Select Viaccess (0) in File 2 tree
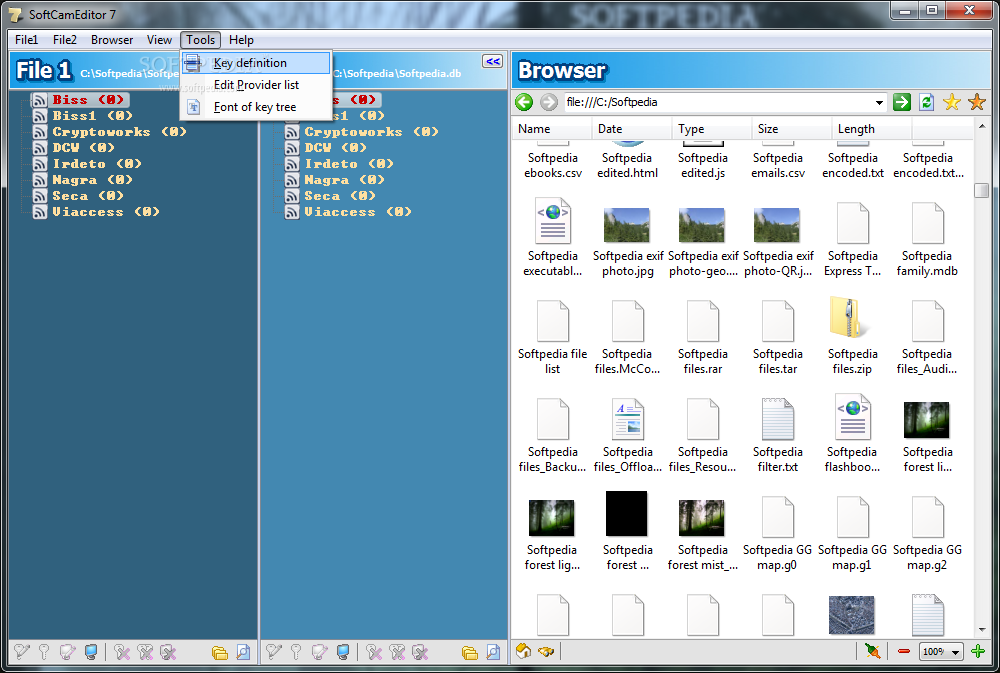1000x673 pixels. (358, 211)
